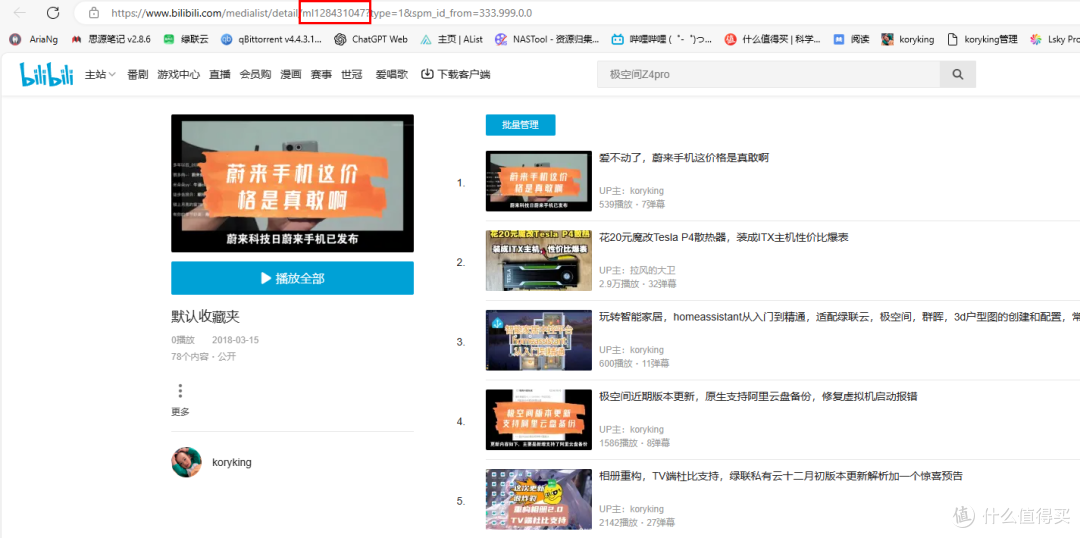
Task: Open 赛事 in navigation
Action: [321, 74]
